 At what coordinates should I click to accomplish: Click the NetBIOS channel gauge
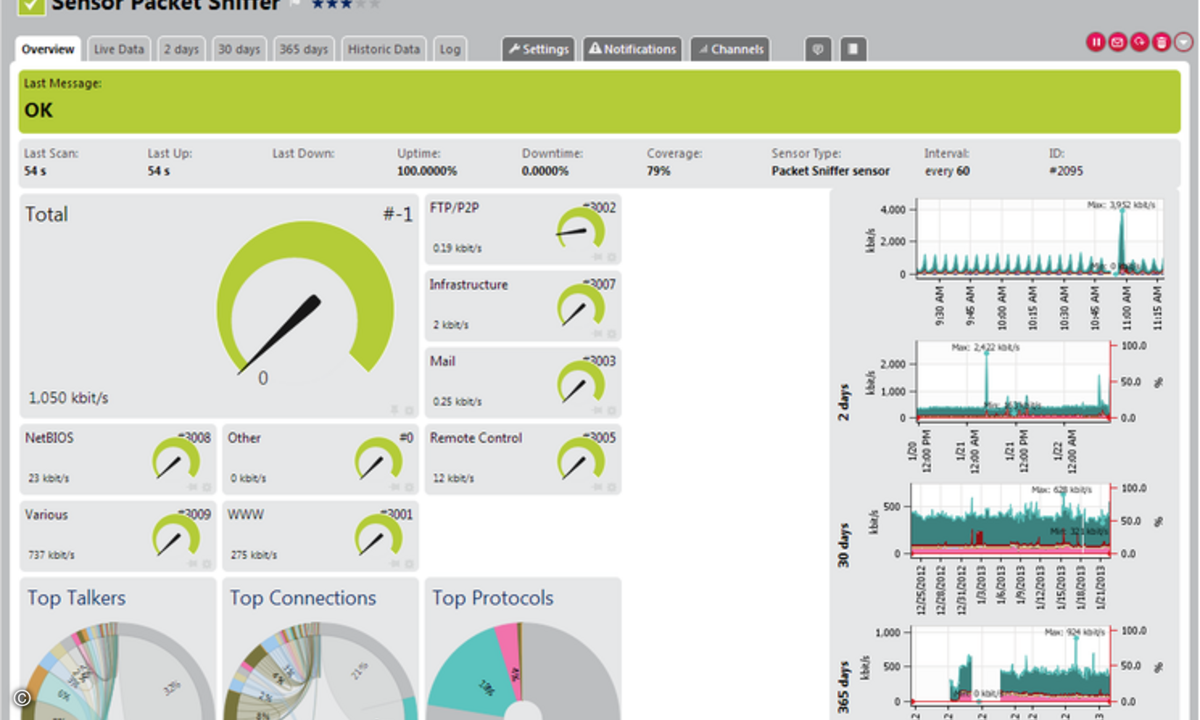tap(177, 459)
